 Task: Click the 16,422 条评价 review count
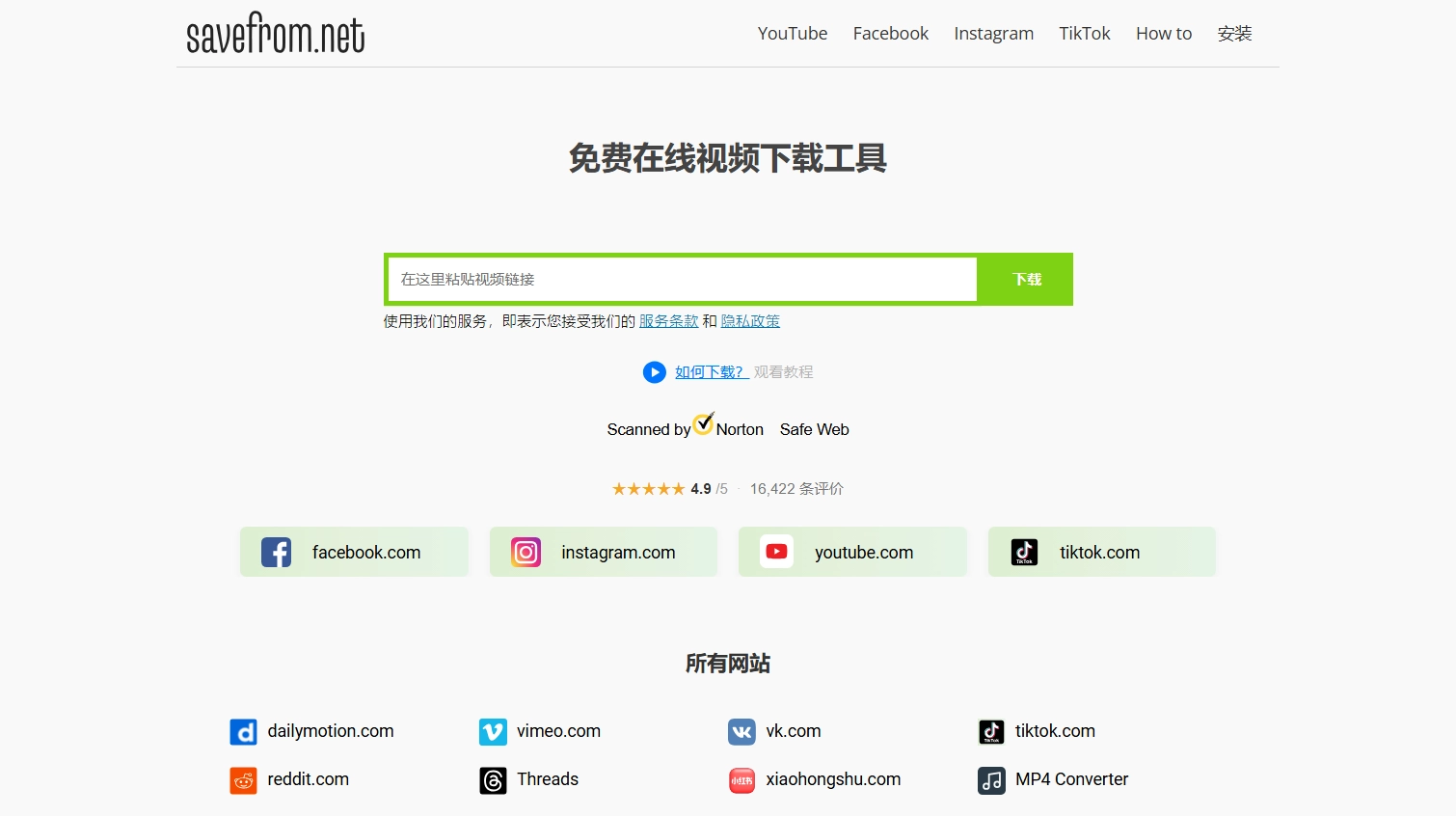(x=796, y=489)
